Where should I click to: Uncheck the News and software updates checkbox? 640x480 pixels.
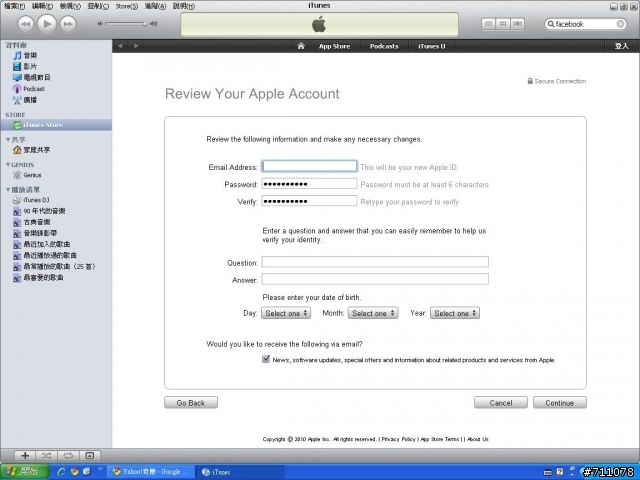pyautogui.click(x=266, y=359)
